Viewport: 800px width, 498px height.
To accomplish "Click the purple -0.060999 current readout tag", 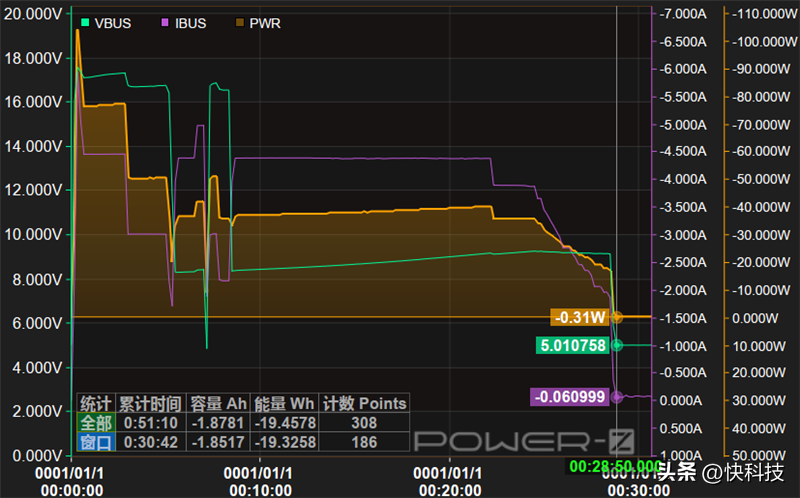I will click(568, 397).
